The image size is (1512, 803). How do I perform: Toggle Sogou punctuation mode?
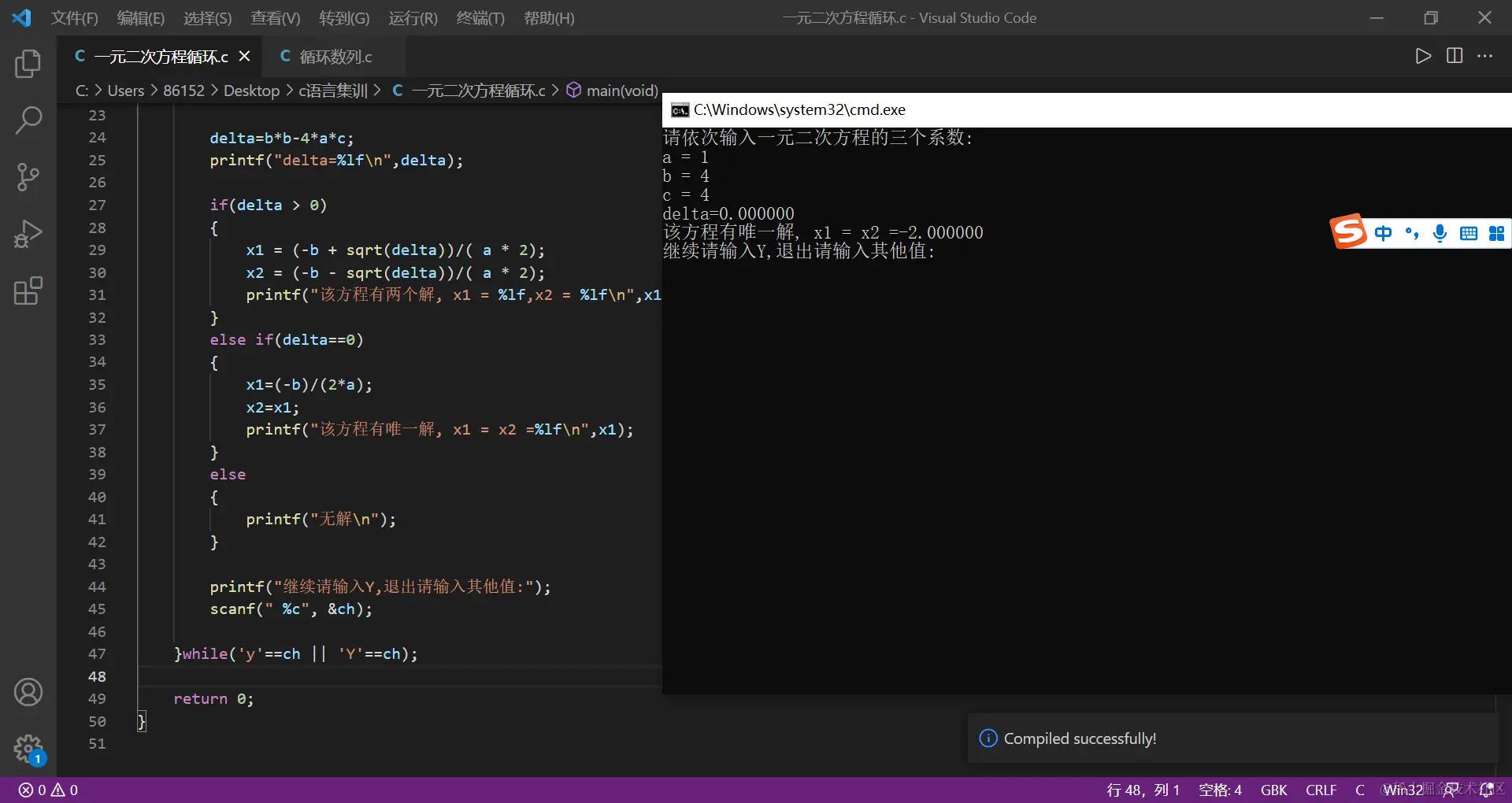(1412, 233)
